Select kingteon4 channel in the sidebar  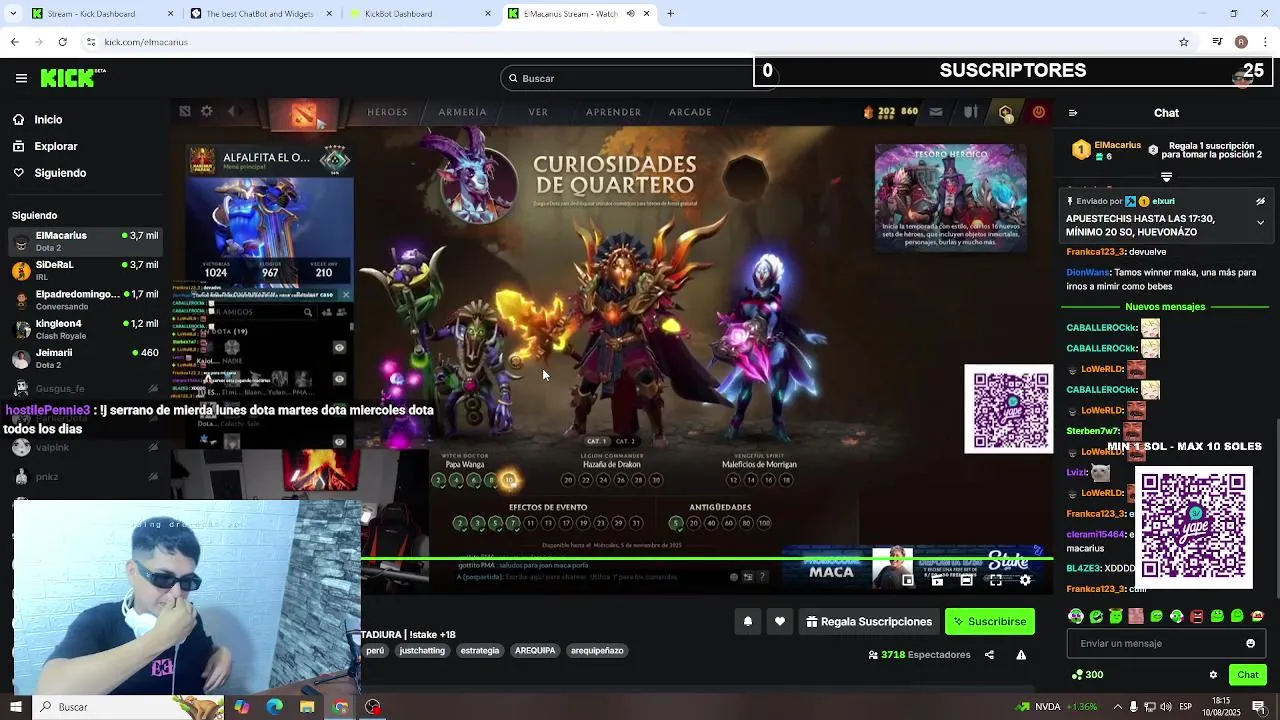tap(85, 329)
